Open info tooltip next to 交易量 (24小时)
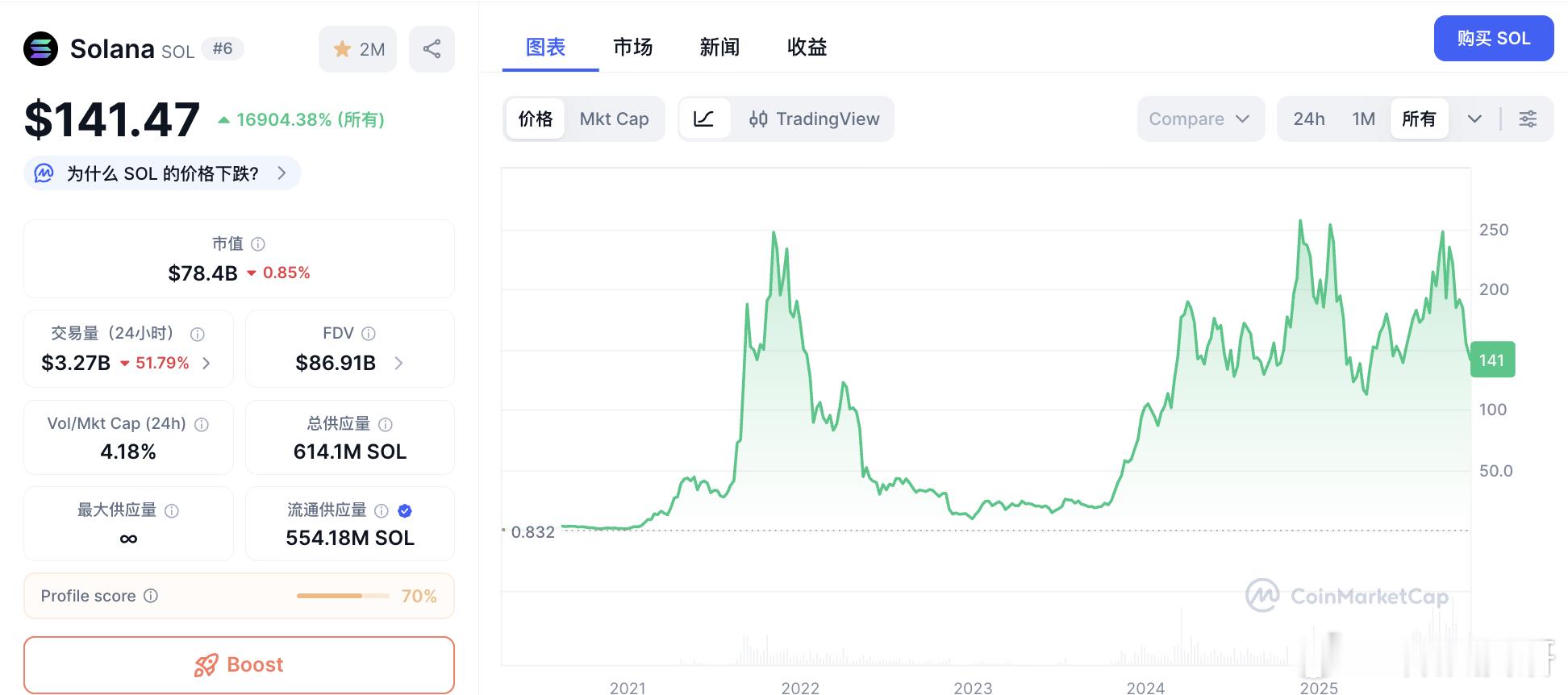This screenshot has height=695, width=1568. click(x=198, y=334)
